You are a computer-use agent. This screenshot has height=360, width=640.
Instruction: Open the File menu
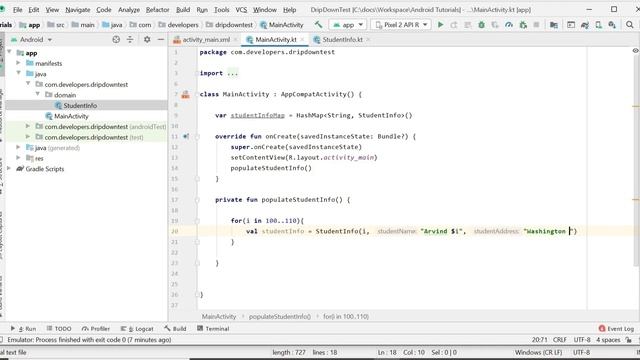[x=17, y=9]
